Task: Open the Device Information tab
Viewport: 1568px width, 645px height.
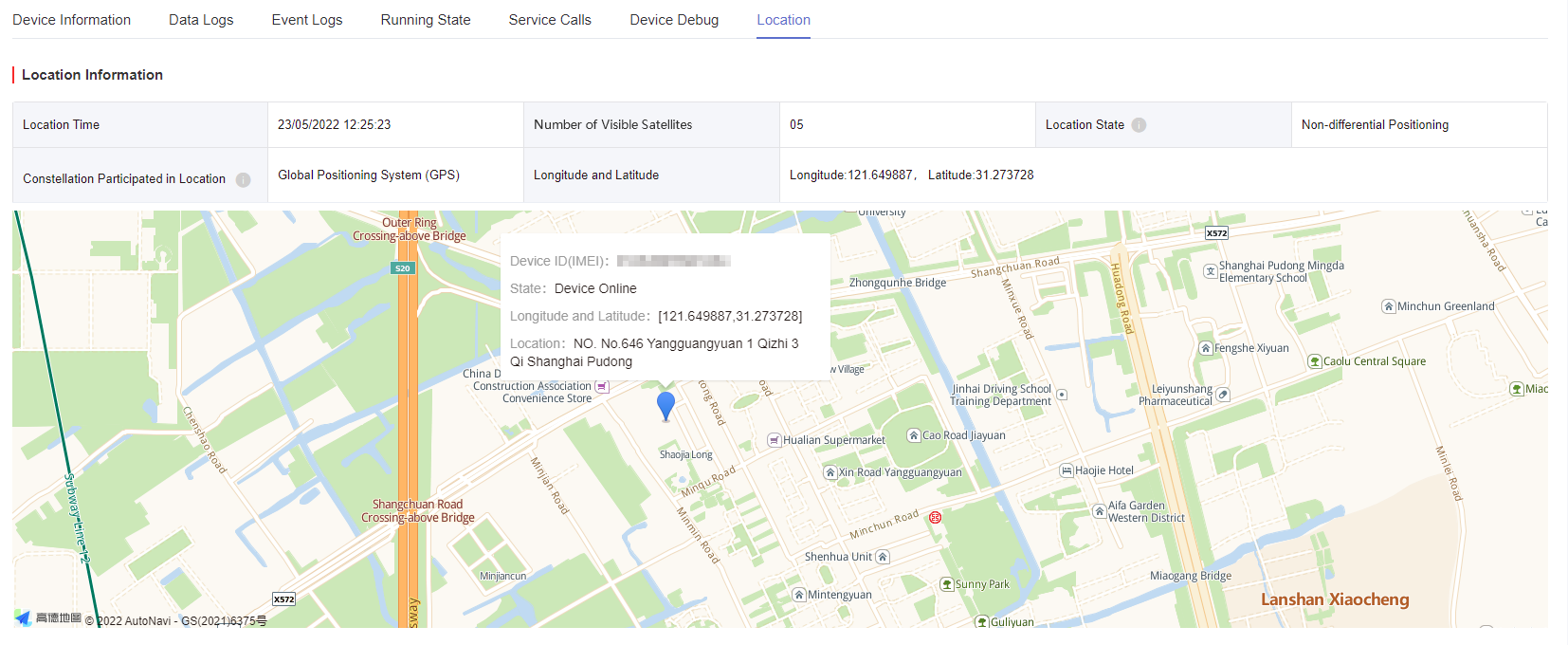Action: pyautogui.click(x=71, y=20)
